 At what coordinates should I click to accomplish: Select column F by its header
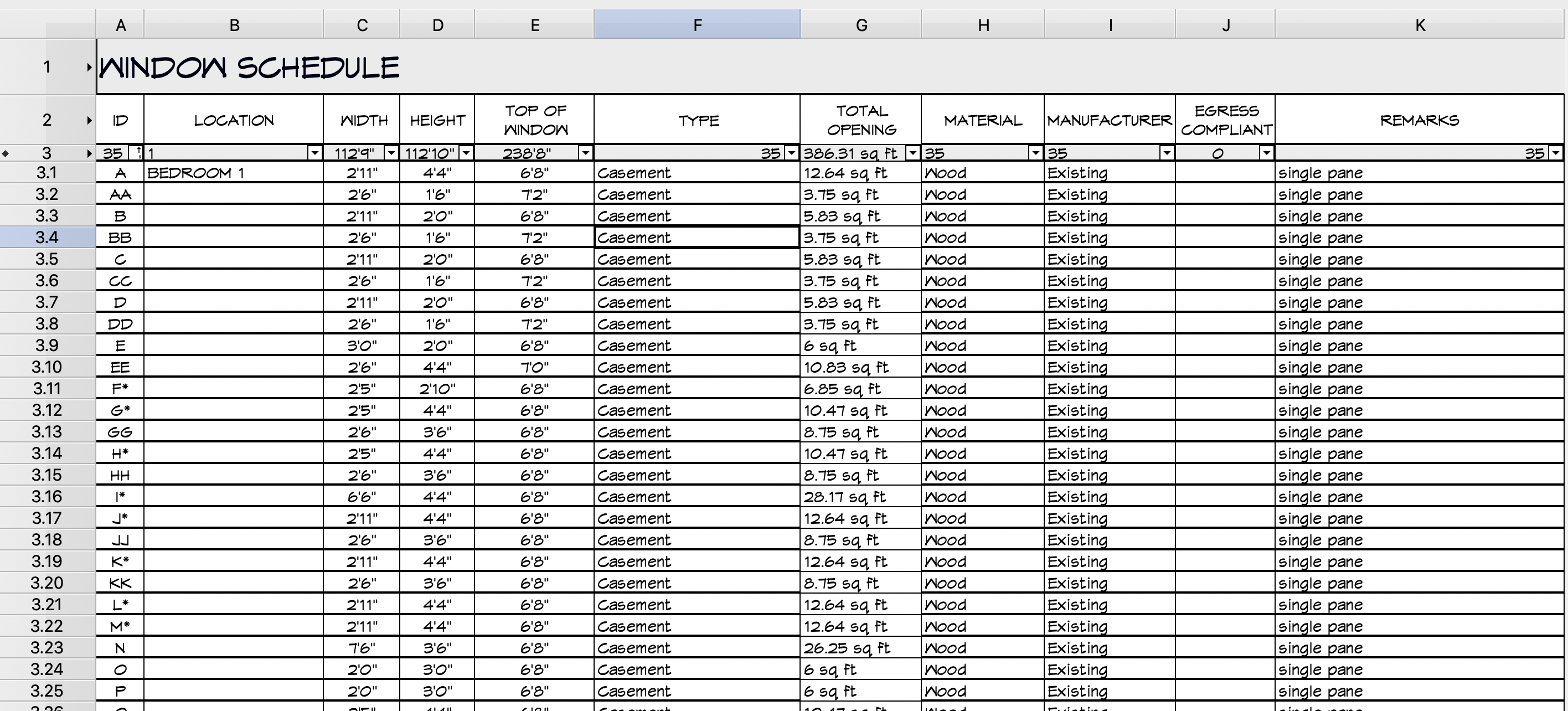[697, 24]
